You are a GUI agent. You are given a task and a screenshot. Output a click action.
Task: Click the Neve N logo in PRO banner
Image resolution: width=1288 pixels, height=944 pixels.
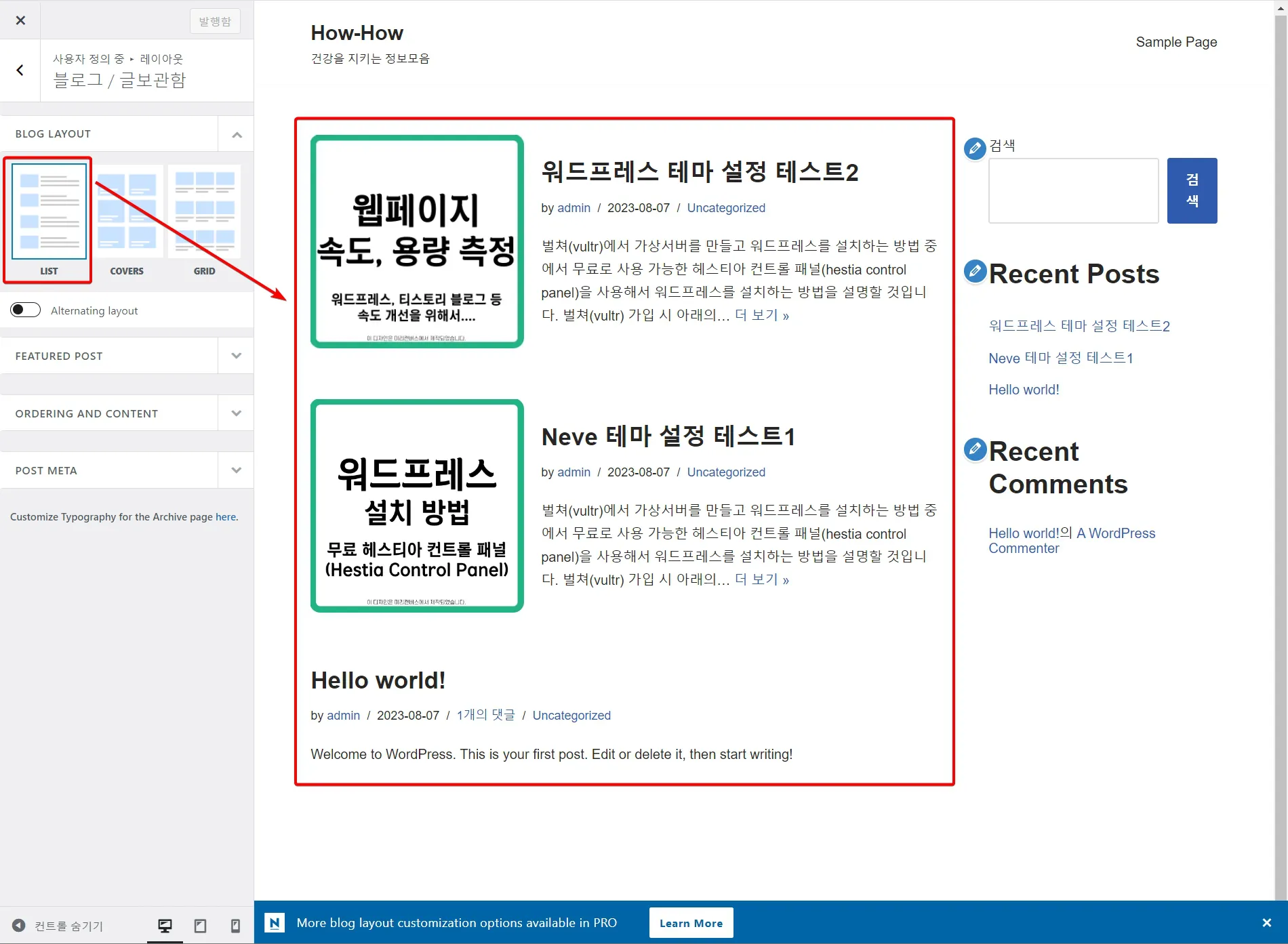click(275, 922)
